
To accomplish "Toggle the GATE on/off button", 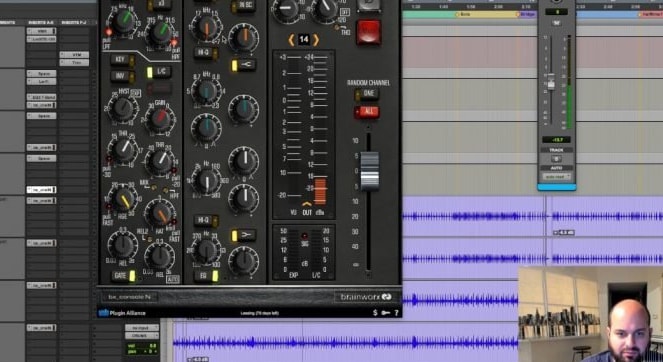I will (x=123, y=276).
